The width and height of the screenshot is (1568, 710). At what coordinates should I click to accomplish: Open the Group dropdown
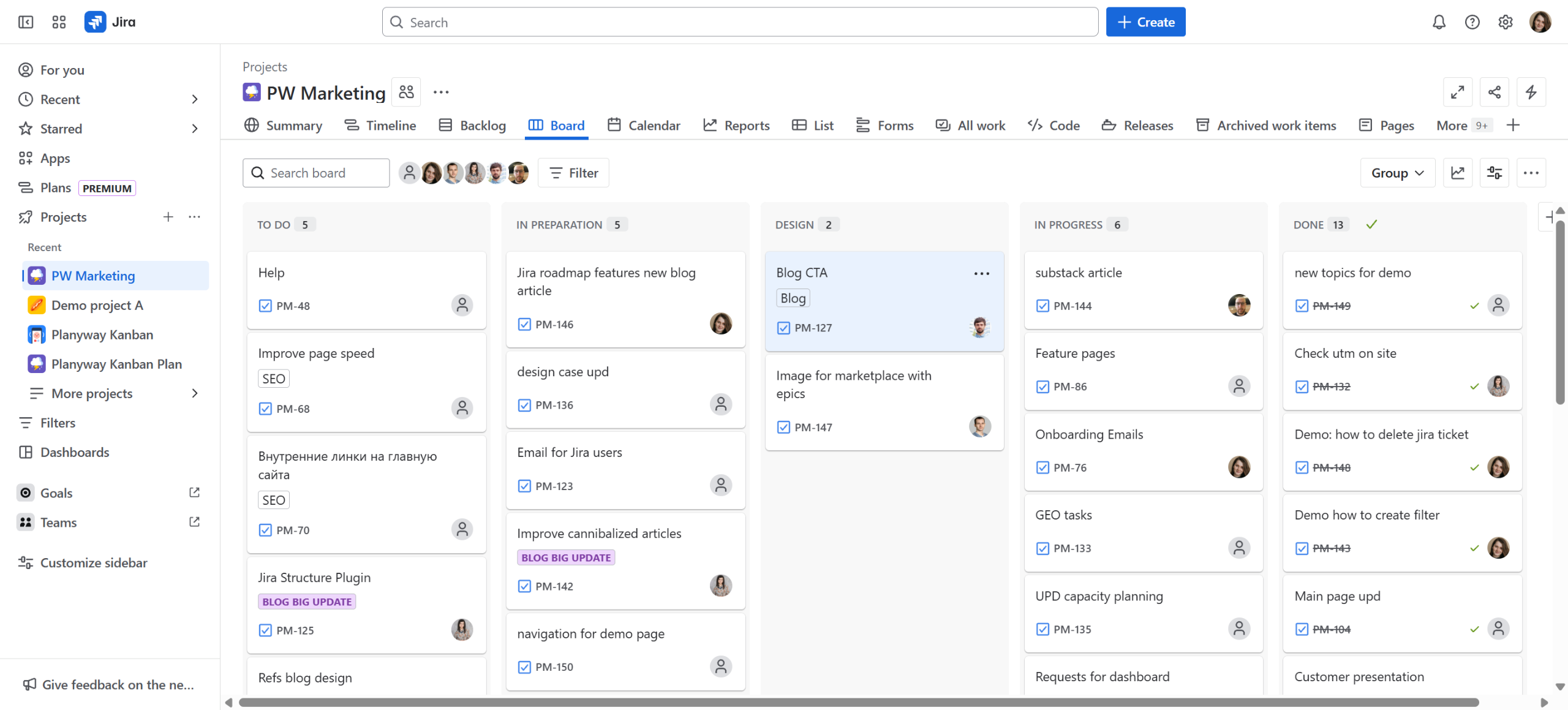1397,173
